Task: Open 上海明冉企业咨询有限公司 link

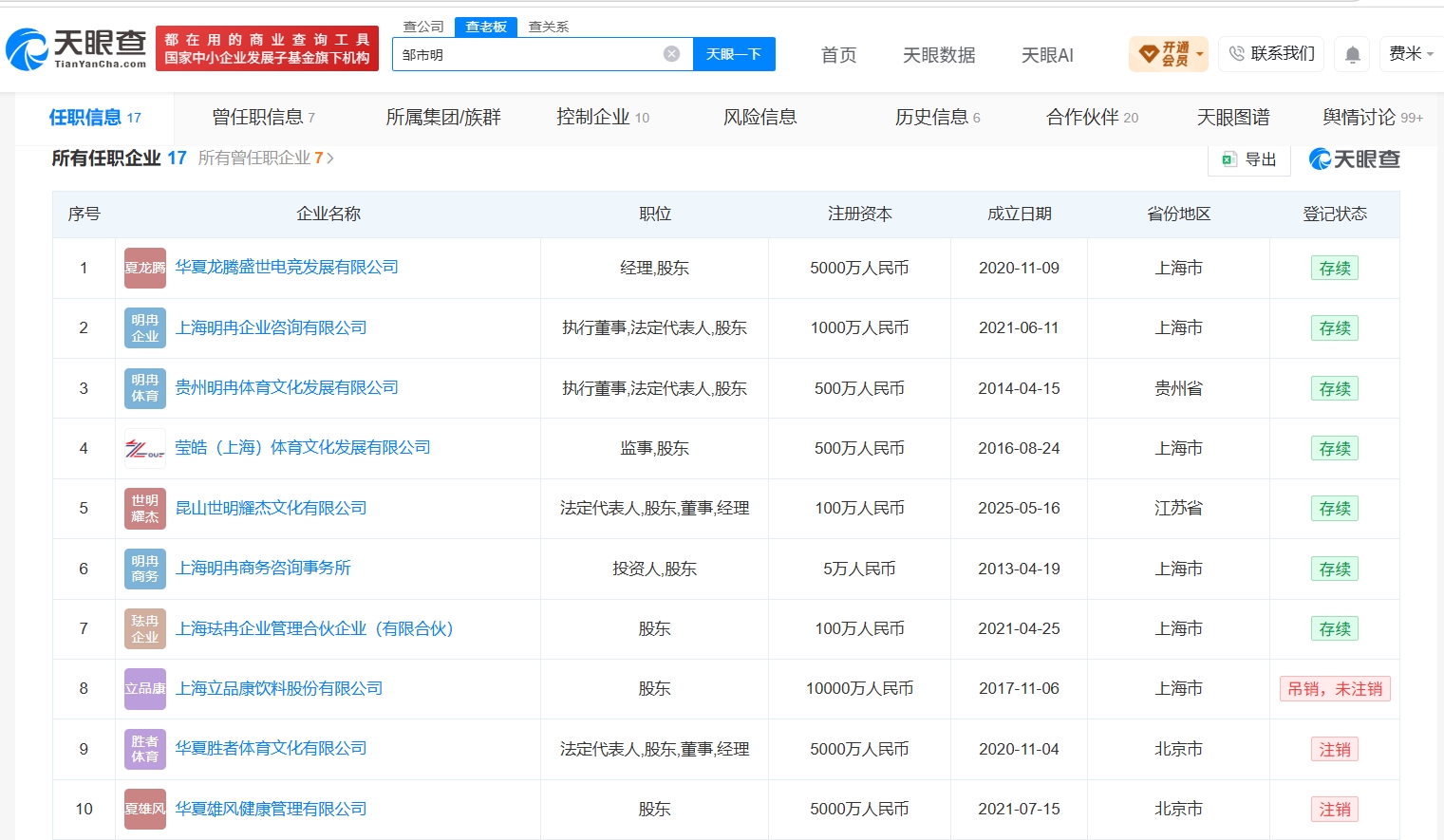Action: pyautogui.click(x=271, y=327)
